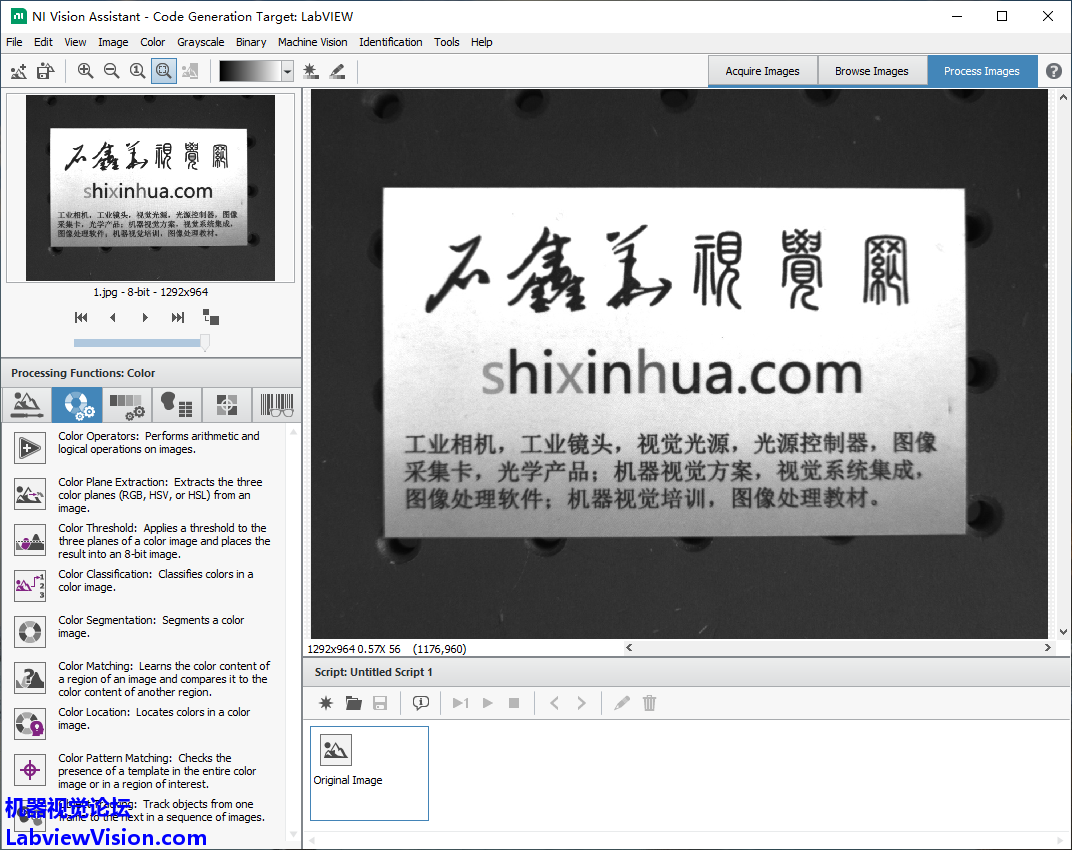
Task: Launch the Color Threshold function
Action: click(30, 540)
